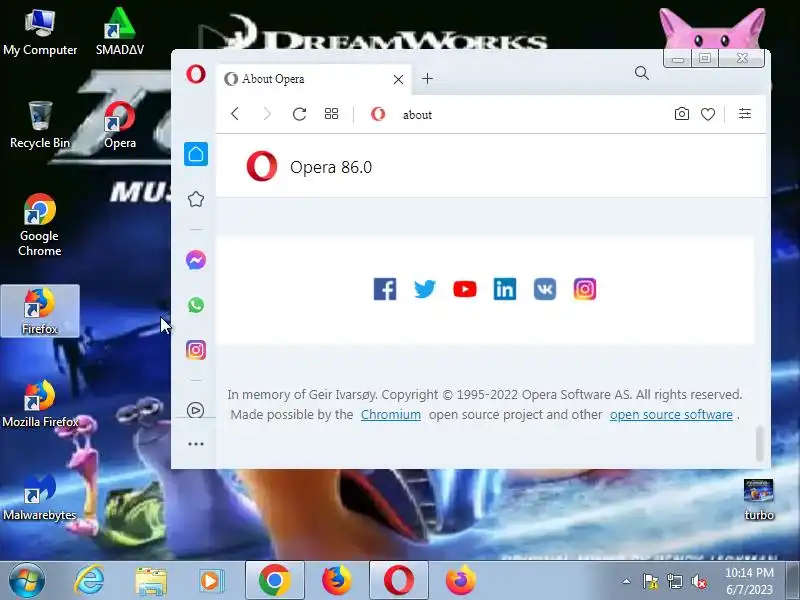Click the Show desktop strip on the taskbar
This screenshot has height=600, width=800.
point(793,581)
